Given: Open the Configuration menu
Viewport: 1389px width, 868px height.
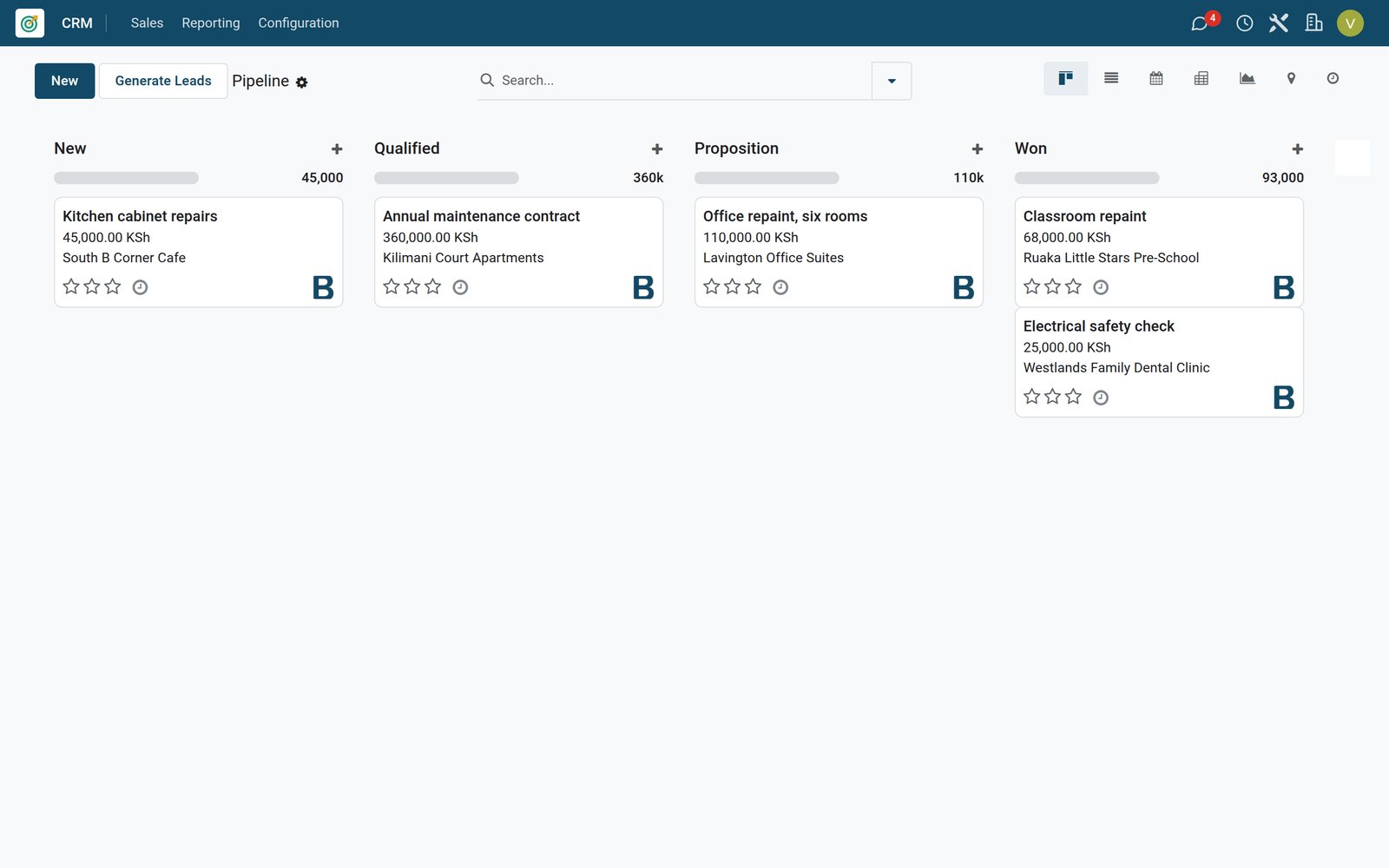Looking at the screenshot, I should (x=299, y=23).
